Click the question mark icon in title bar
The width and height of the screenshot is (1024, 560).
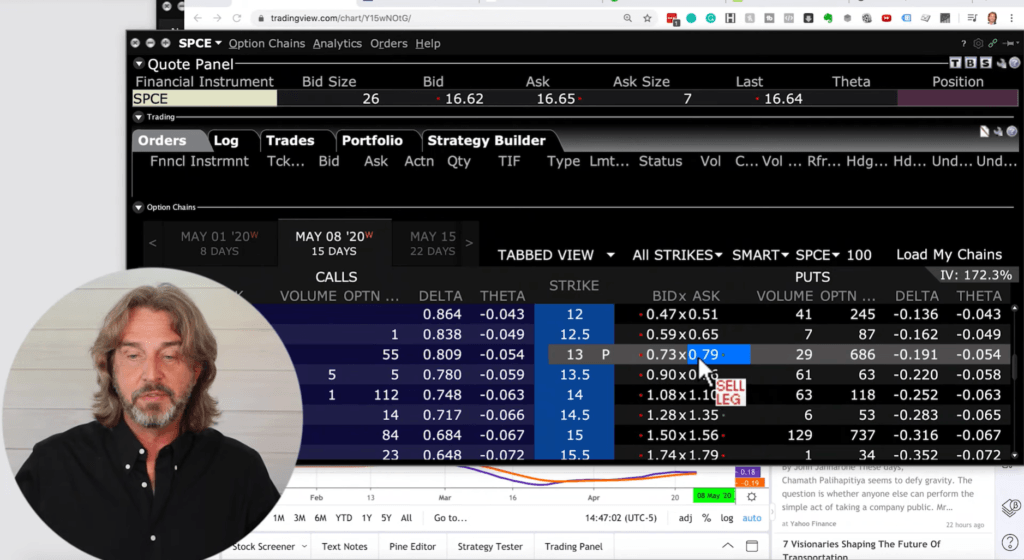[963, 44]
